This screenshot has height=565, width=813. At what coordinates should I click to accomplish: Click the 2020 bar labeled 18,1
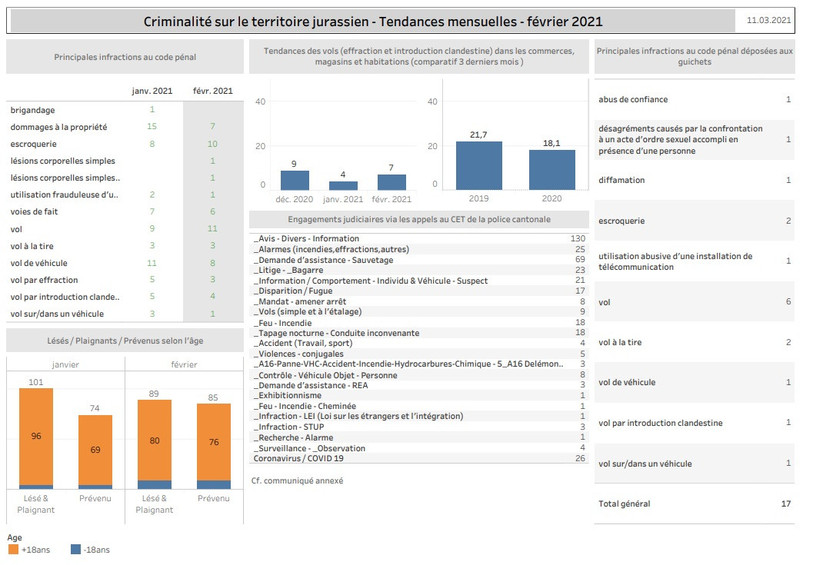click(x=552, y=170)
